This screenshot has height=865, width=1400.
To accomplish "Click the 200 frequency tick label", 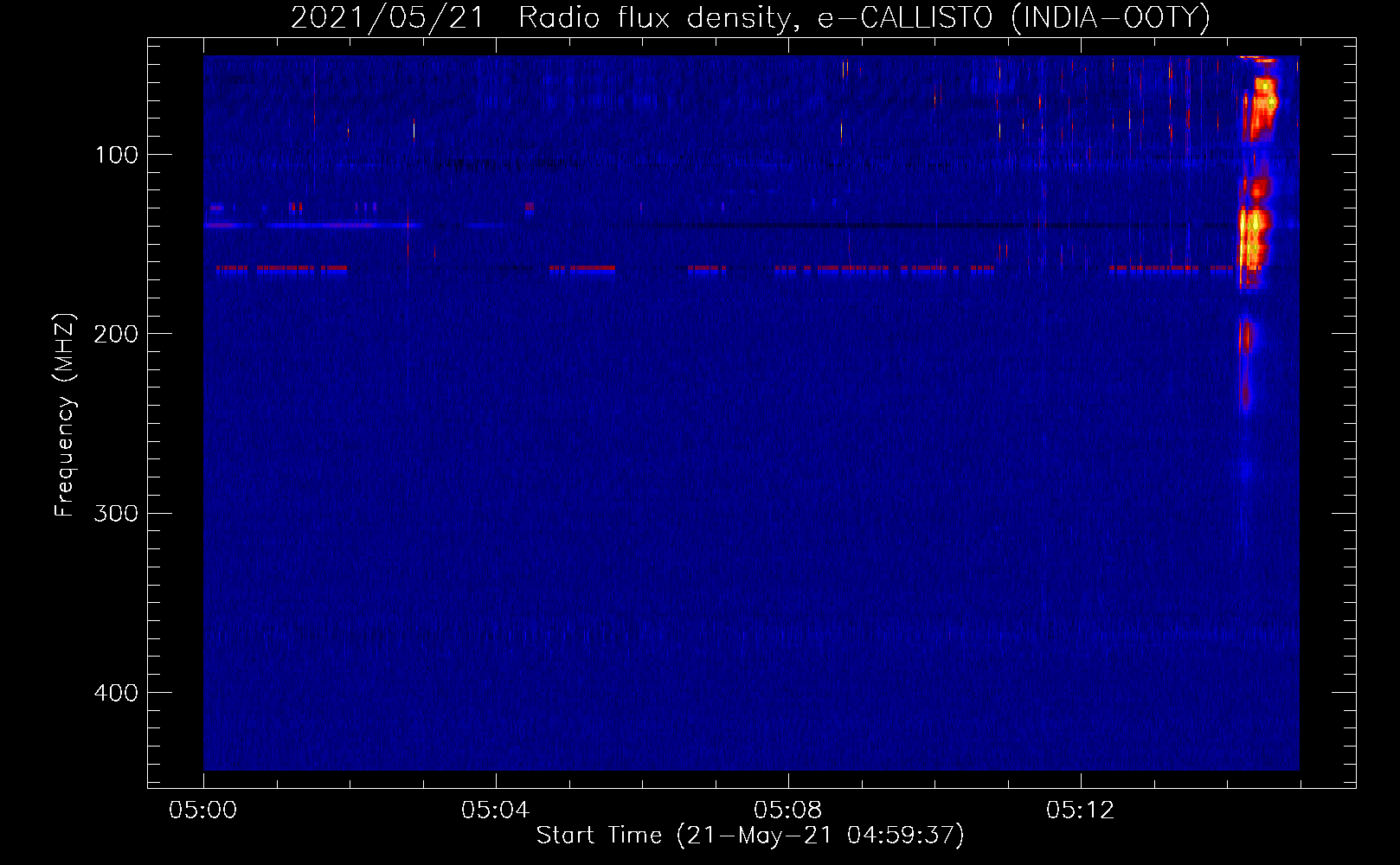I will (x=117, y=334).
